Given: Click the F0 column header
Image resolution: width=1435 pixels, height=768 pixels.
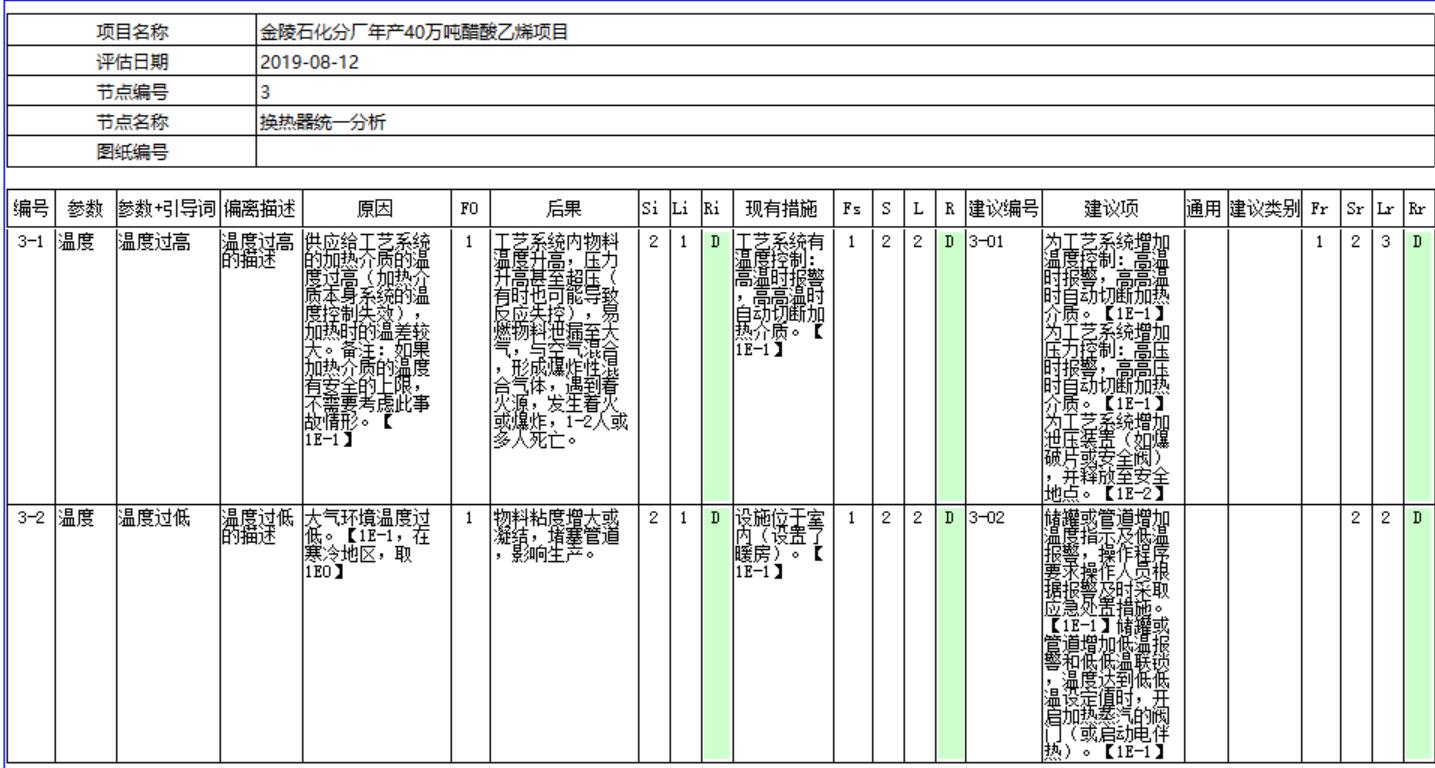Looking at the screenshot, I should [x=470, y=209].
